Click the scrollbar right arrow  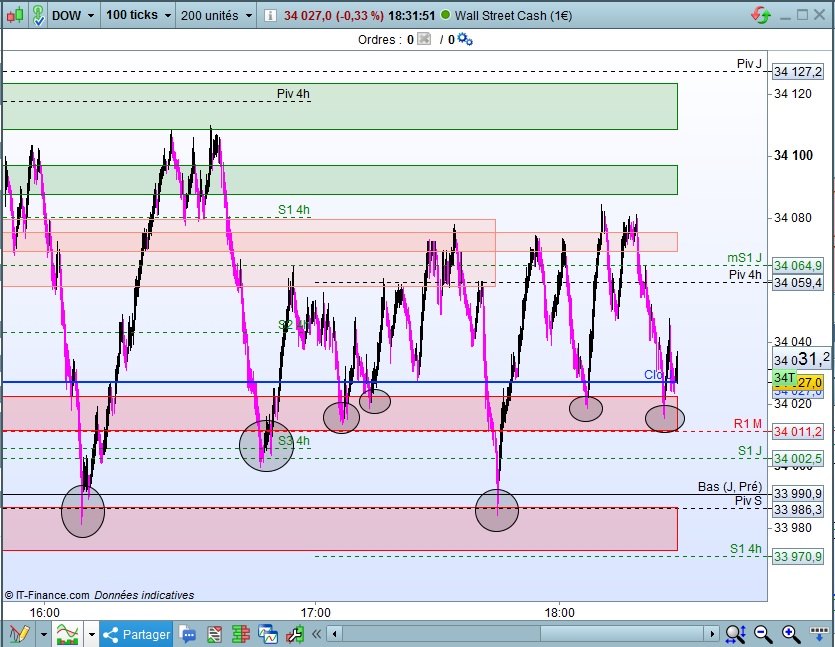click(712, 634)
